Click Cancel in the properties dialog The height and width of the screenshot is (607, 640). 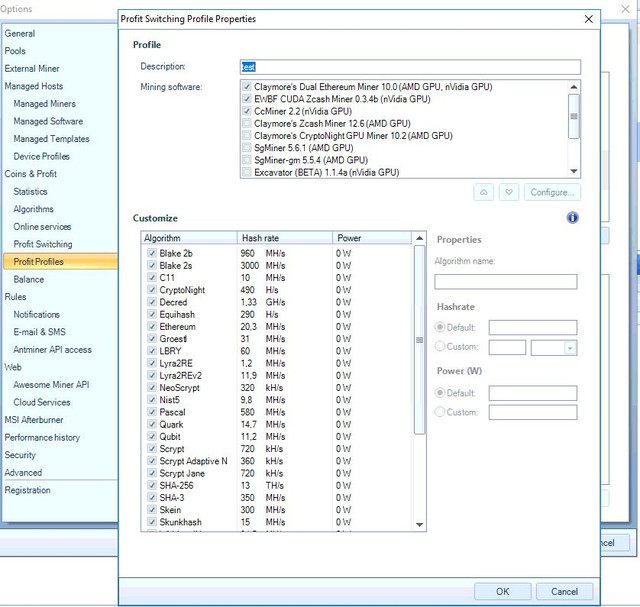pos(564,591)
